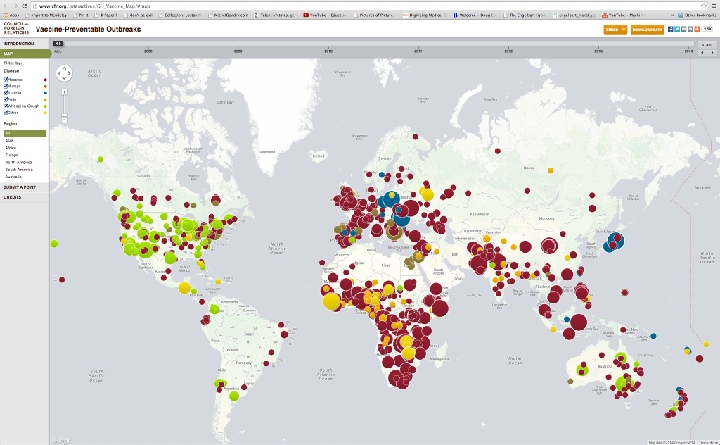Click the map zoom slider handle
The width and height of the screenshot is (720, 445).
click(x=64, y=113)
